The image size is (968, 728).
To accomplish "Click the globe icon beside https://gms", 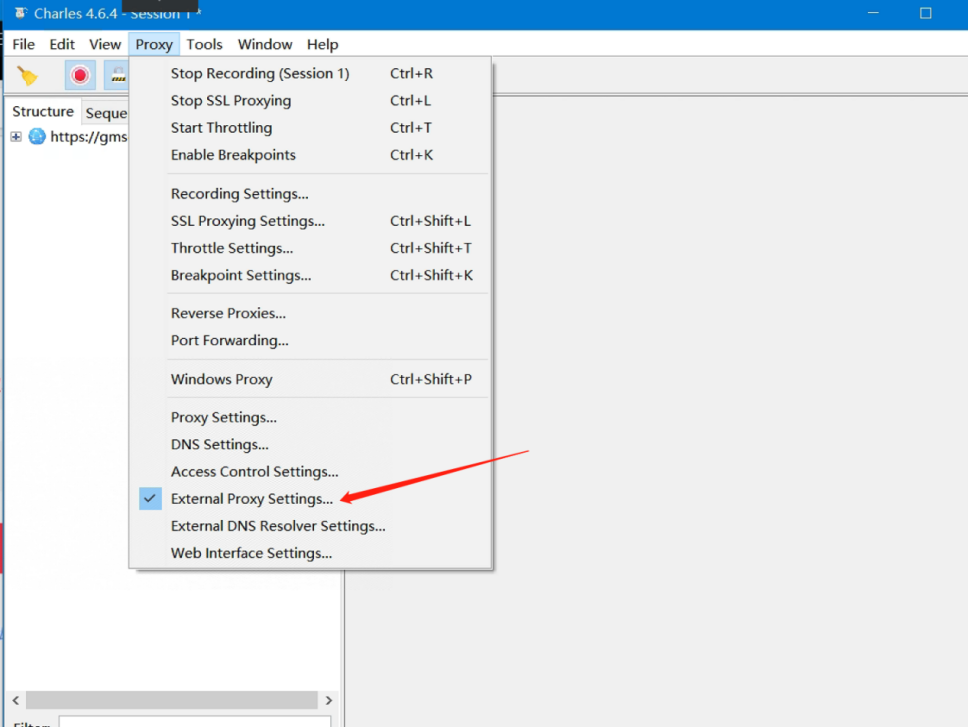I will click(37, 136).
